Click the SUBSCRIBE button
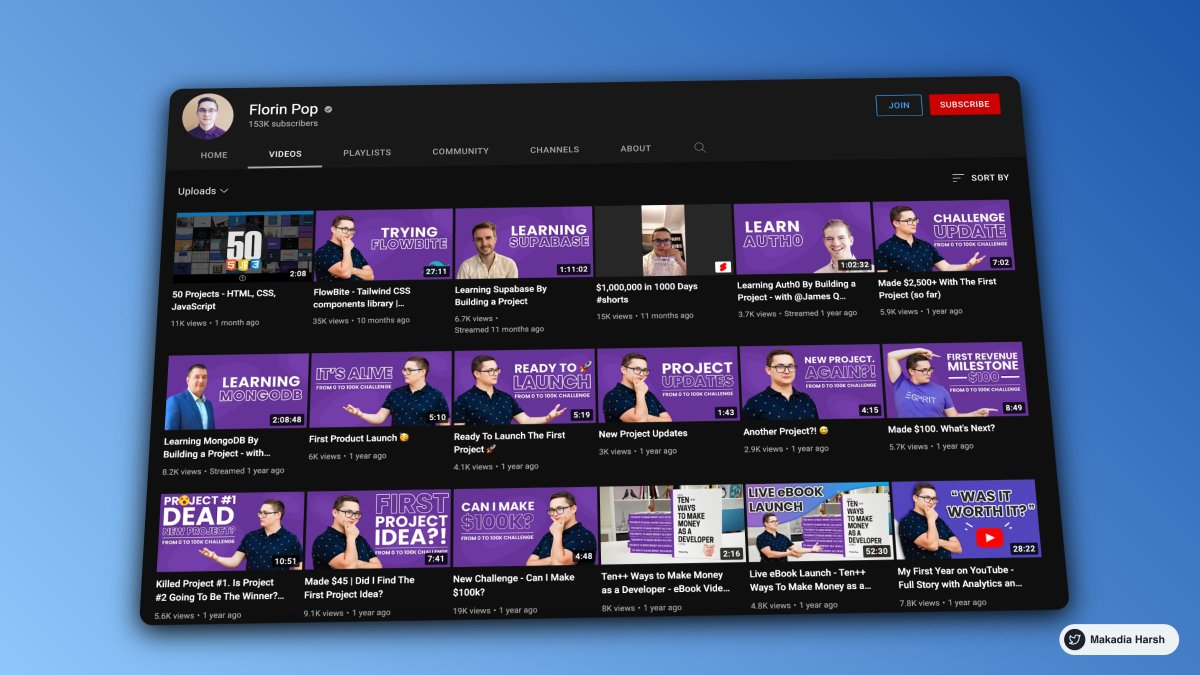This screenshot has width=1200, height=675. 964,103
